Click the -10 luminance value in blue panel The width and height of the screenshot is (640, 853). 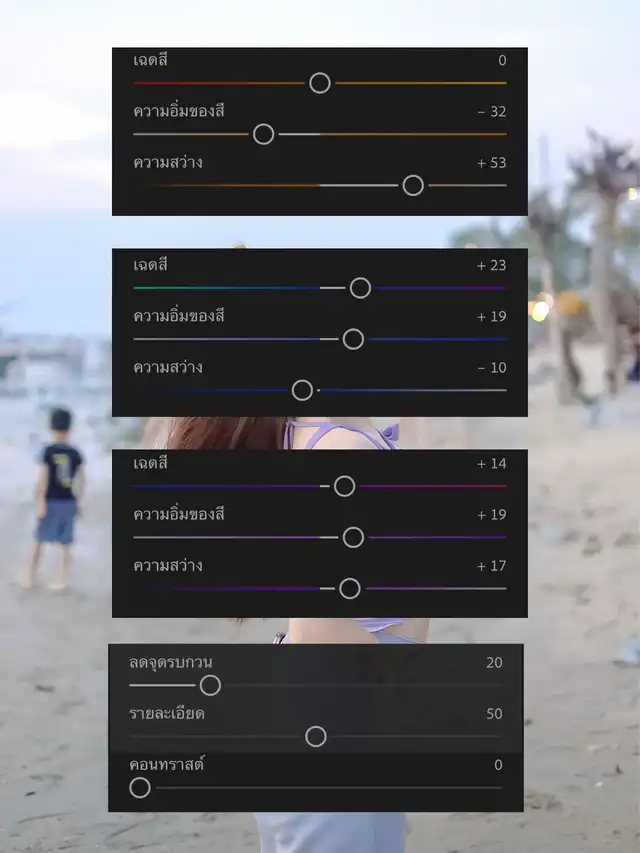tap(492, 367)
